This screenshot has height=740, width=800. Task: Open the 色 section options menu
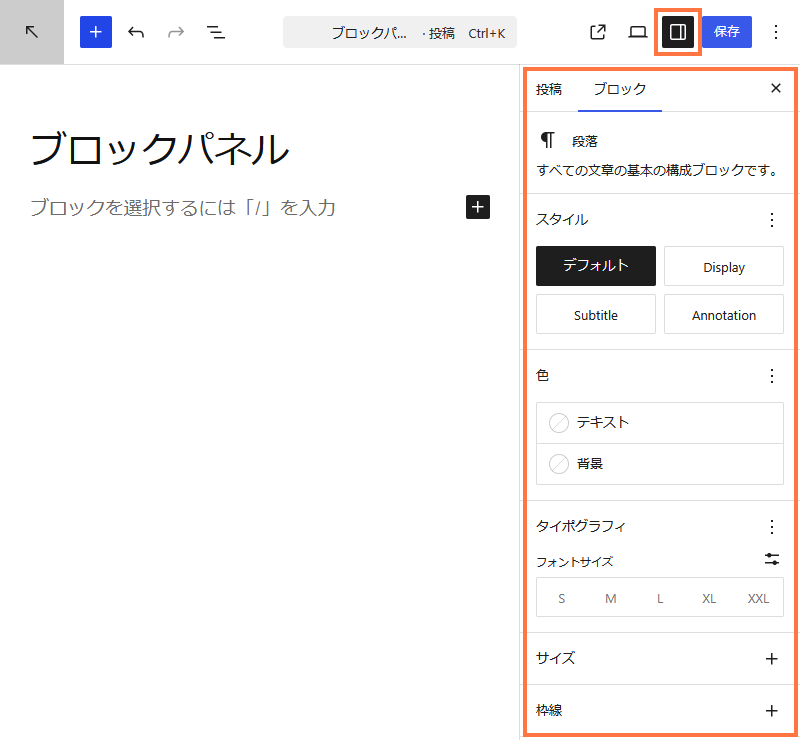pos(771,376)
